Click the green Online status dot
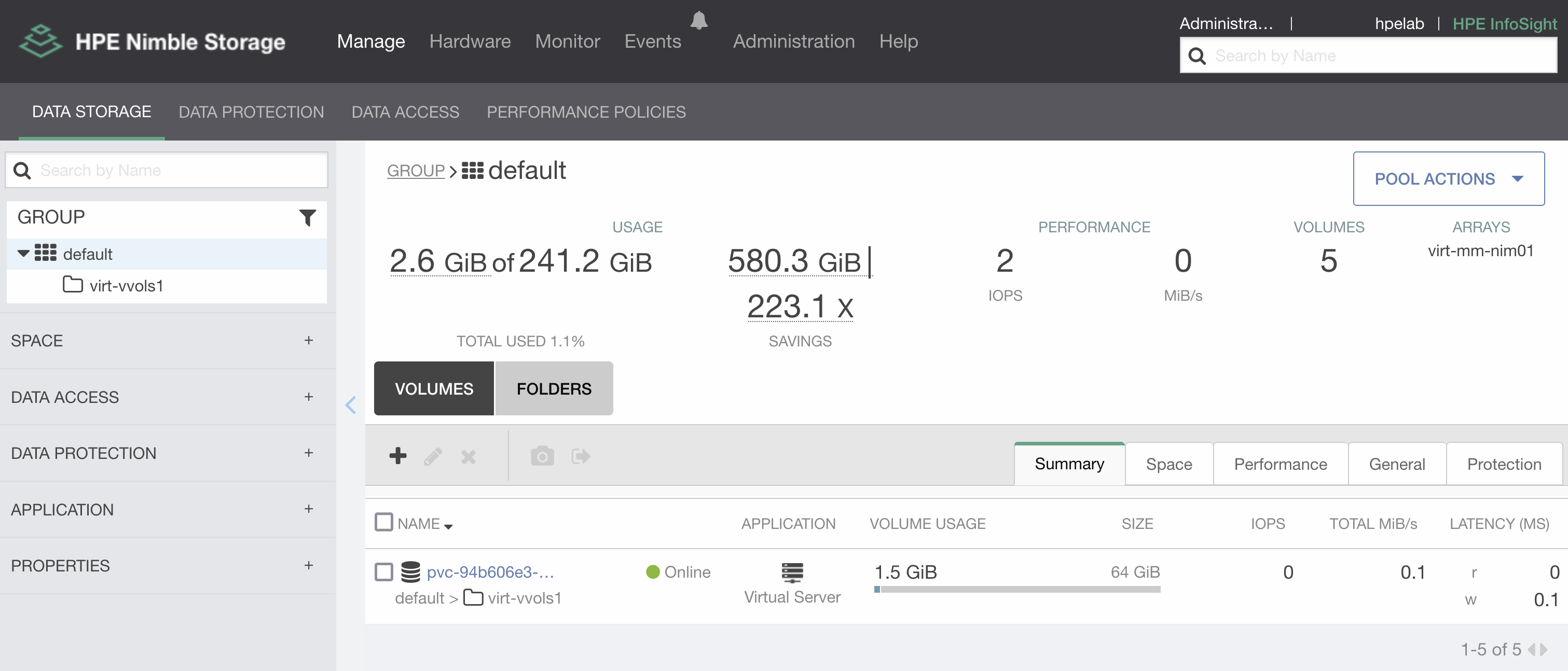The image size is (1568, 671). pyautogui.click(x=653, y=572)
